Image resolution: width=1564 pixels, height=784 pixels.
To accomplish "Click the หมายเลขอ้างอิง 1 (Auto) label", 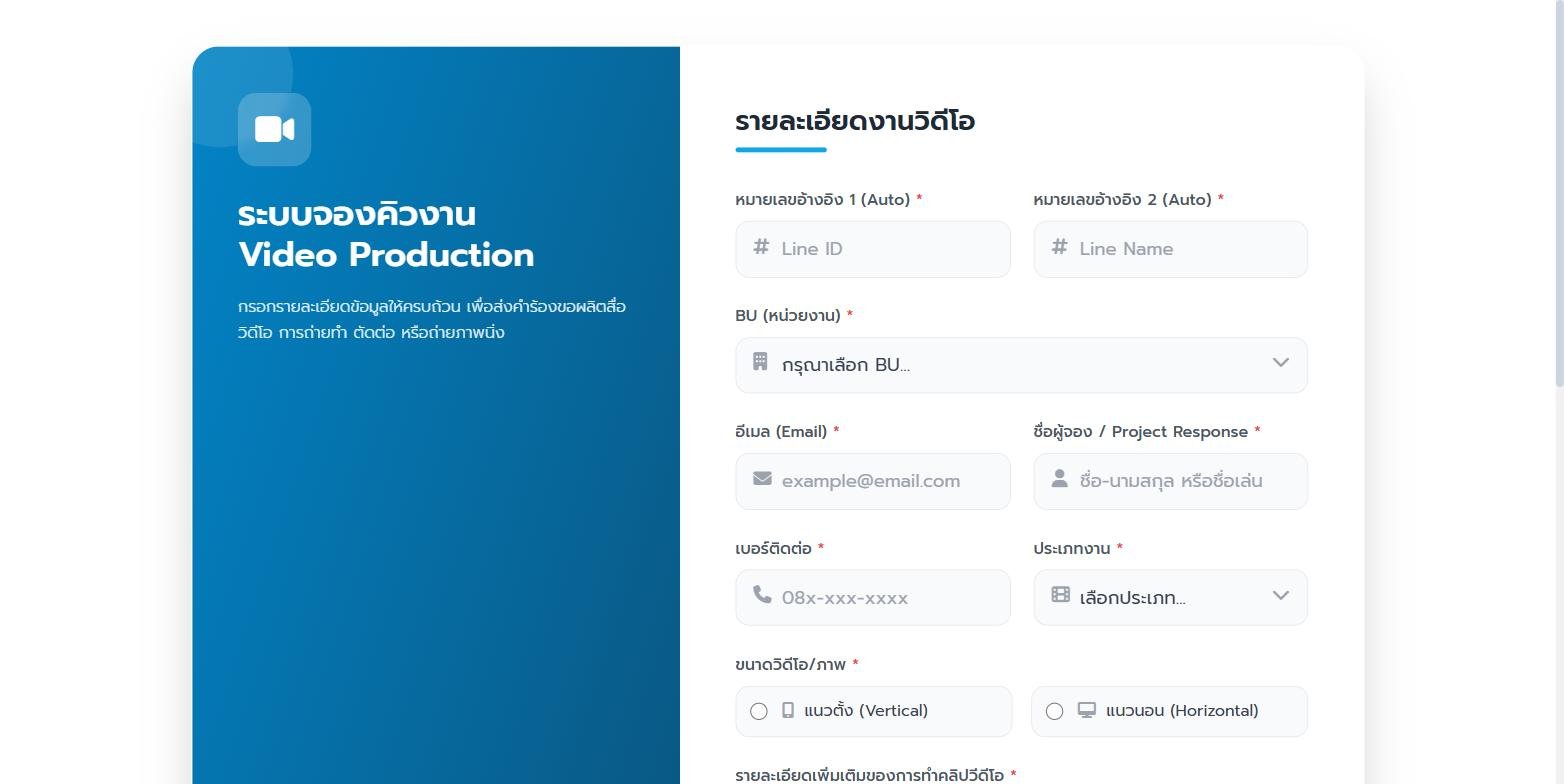I will (x=822, y=199).
